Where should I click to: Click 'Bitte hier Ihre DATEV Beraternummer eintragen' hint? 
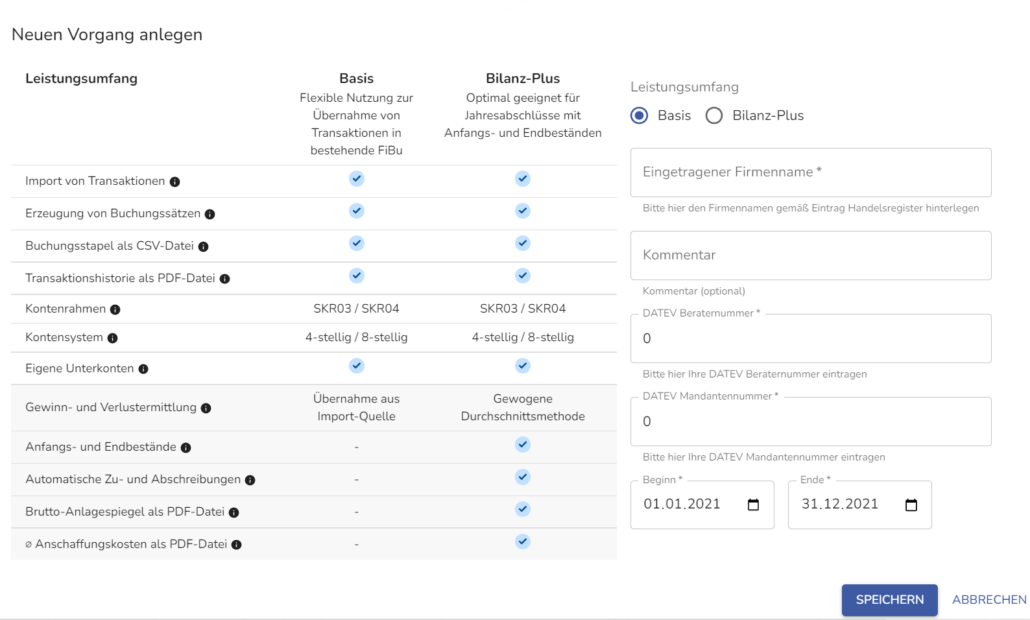coord(755,374)
